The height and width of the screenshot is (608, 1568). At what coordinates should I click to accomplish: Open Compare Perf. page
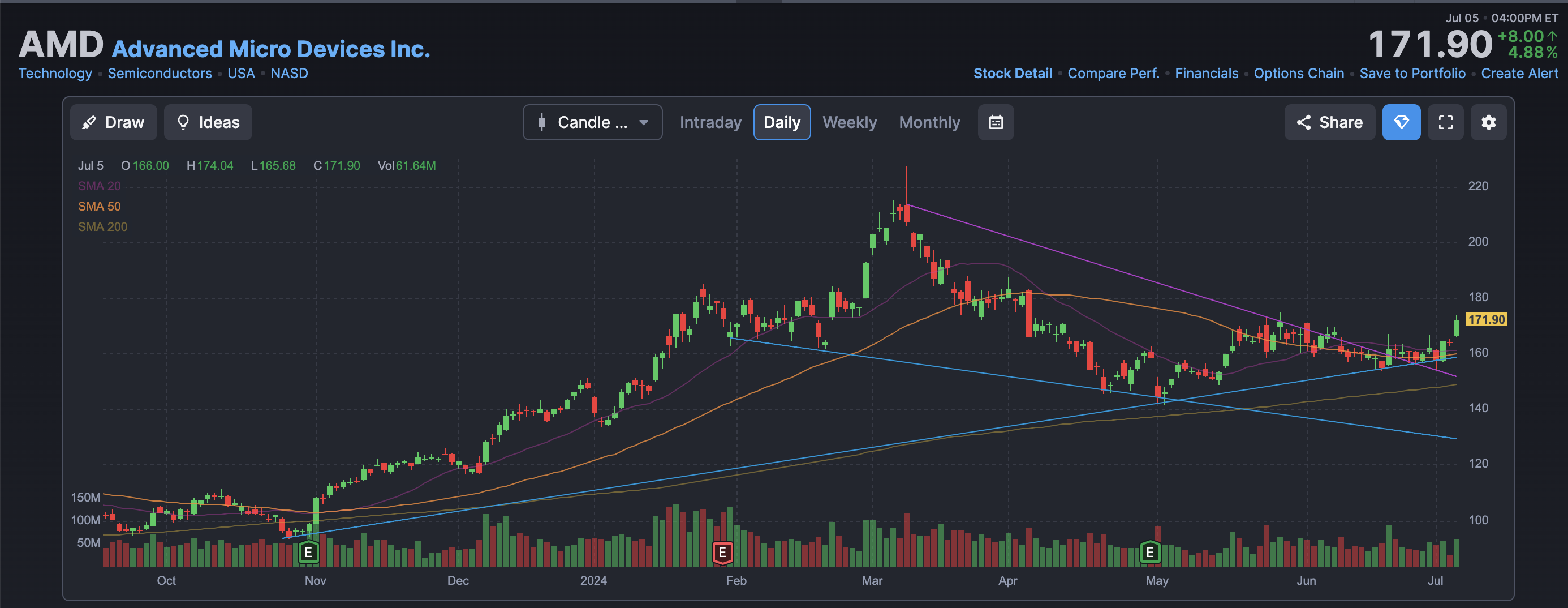click(1113, 73)
